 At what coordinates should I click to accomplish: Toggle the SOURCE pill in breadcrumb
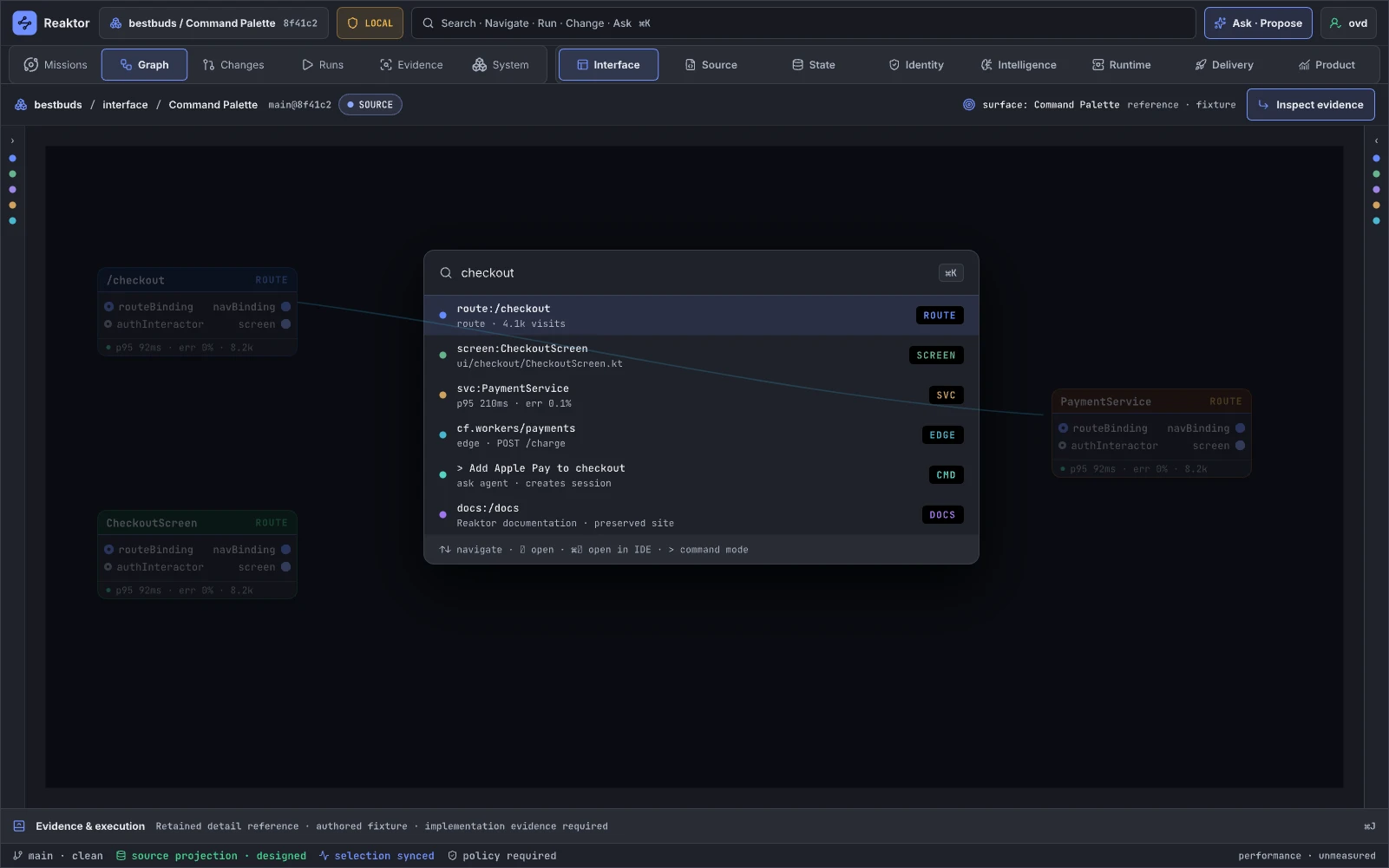pos(370,105)
